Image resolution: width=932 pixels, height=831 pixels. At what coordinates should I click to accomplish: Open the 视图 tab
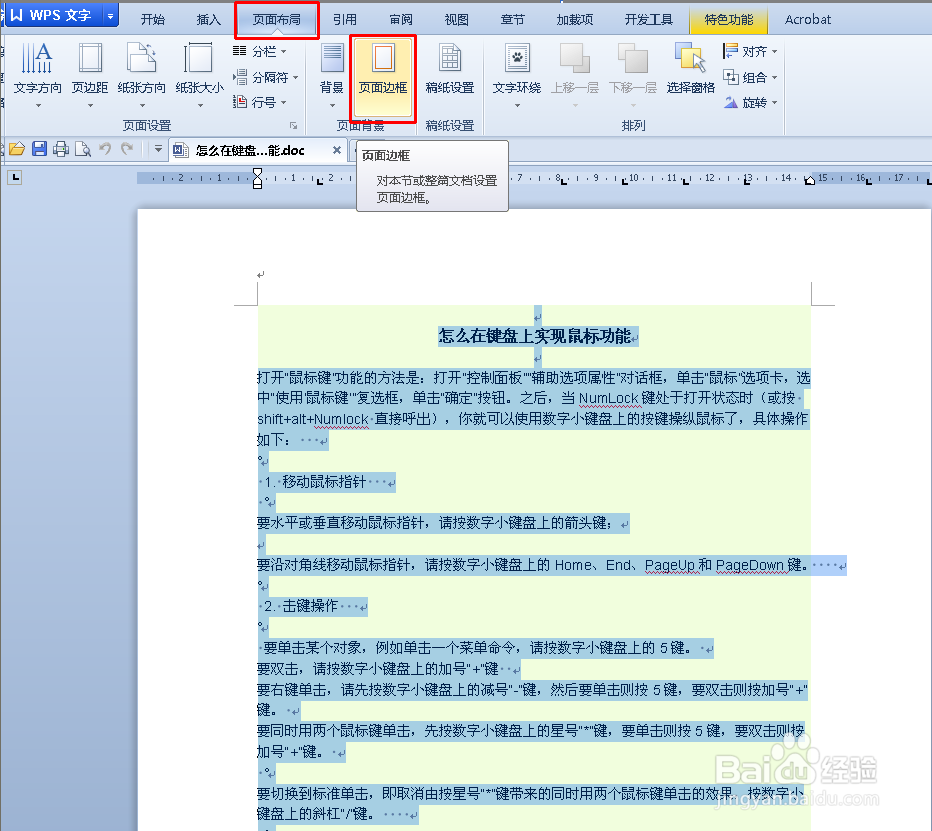[456, 20]
